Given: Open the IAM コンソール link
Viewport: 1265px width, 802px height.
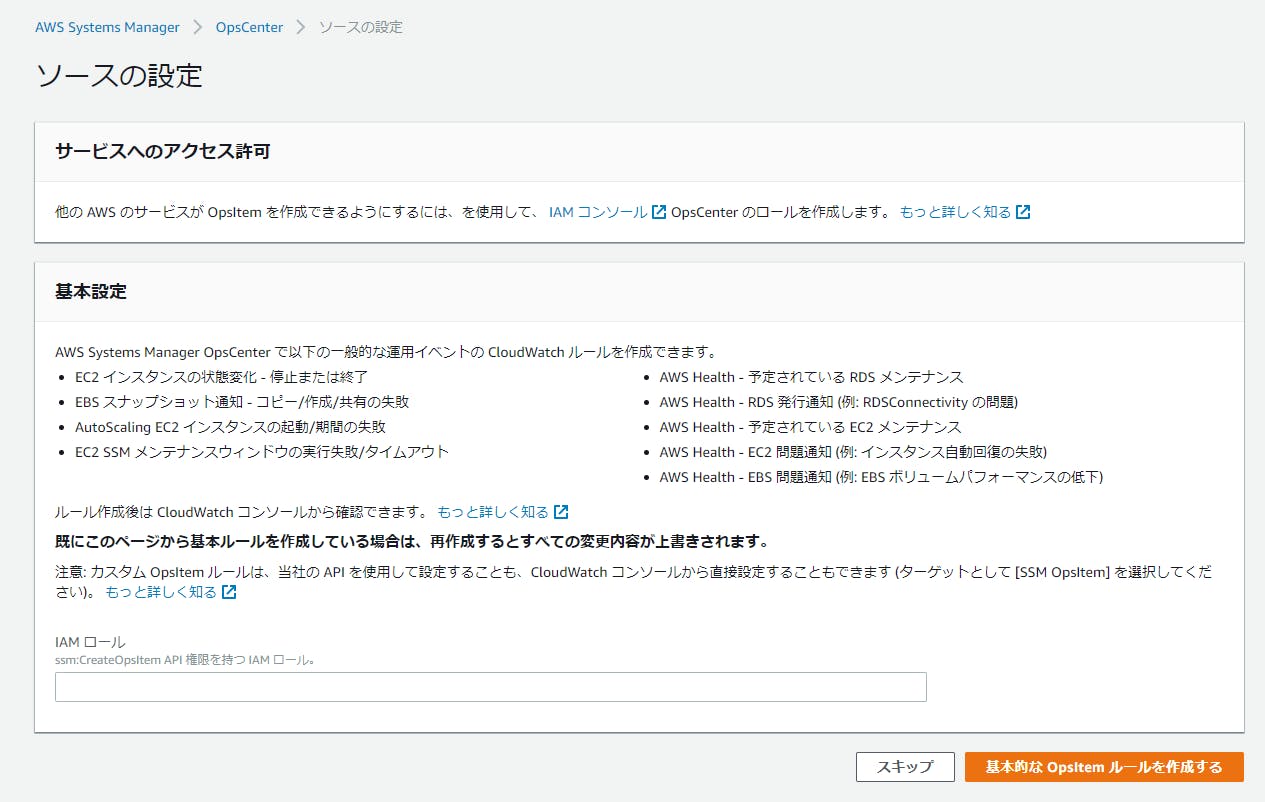Looking at the screenshot, I should (x=598, y=212).
